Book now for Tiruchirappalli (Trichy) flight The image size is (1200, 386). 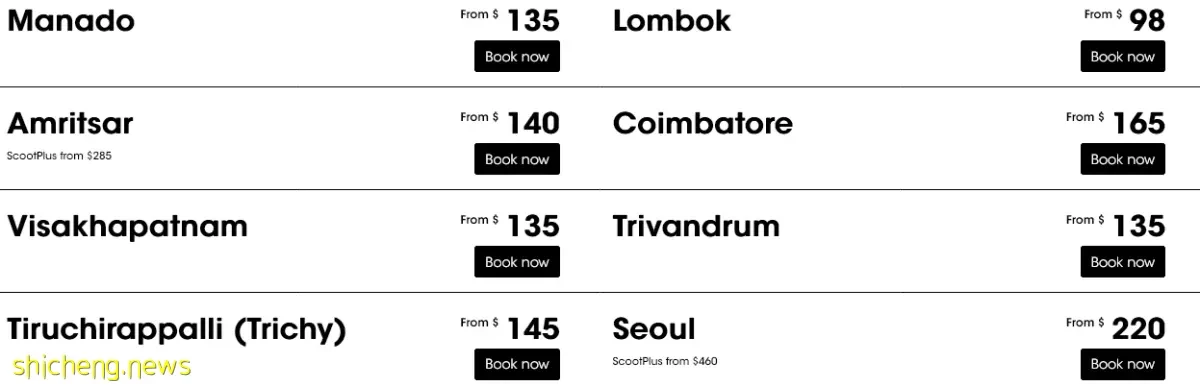(x=517, y=364)
